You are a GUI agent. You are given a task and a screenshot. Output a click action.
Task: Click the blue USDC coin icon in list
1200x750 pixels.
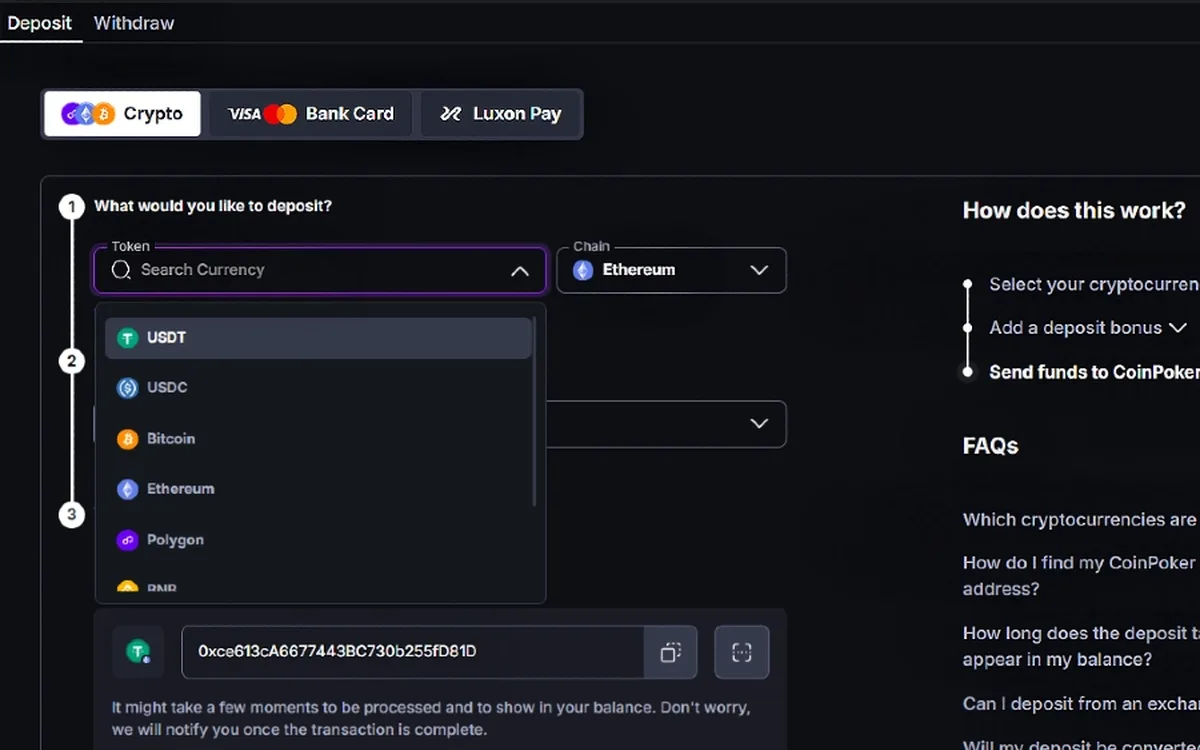tap(127, 388)
